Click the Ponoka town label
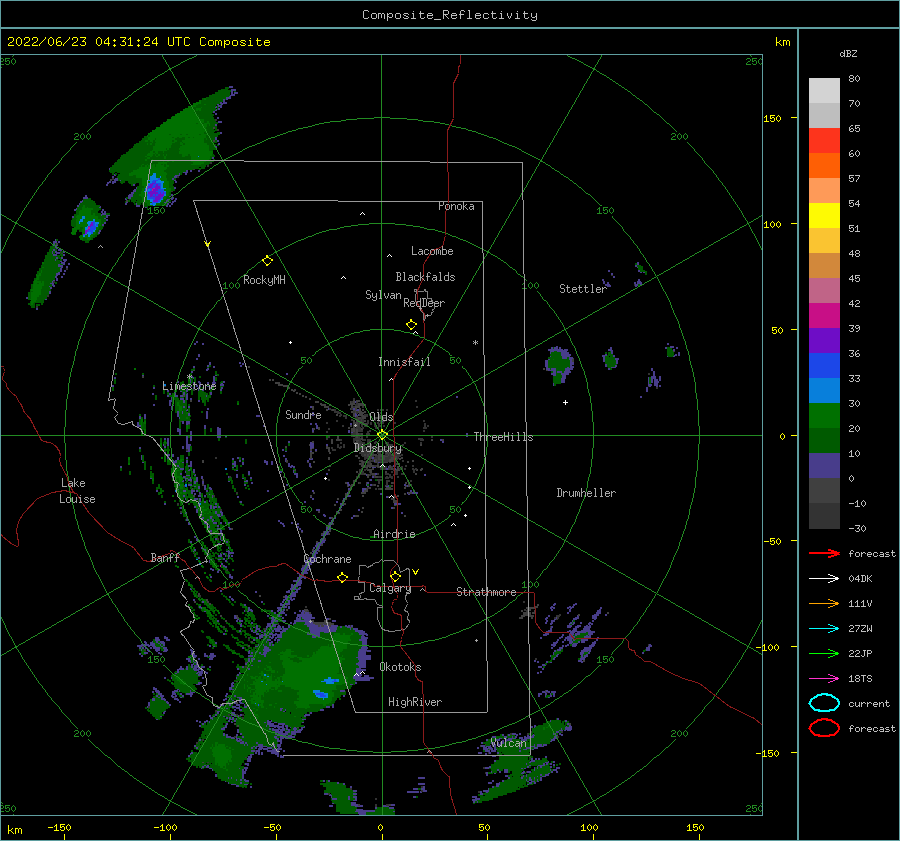This screenshot has height=841, width=900. 456,206
